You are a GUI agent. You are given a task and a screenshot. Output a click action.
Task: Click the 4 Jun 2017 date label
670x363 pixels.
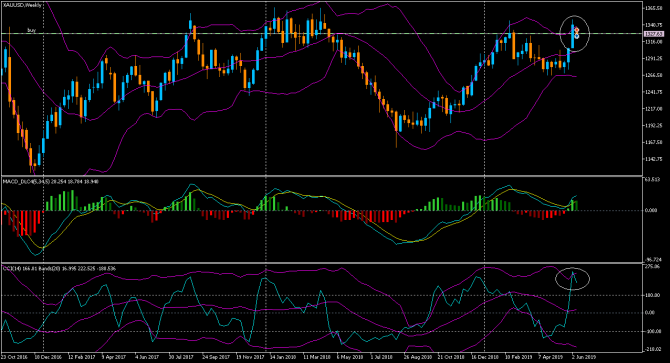147,357
